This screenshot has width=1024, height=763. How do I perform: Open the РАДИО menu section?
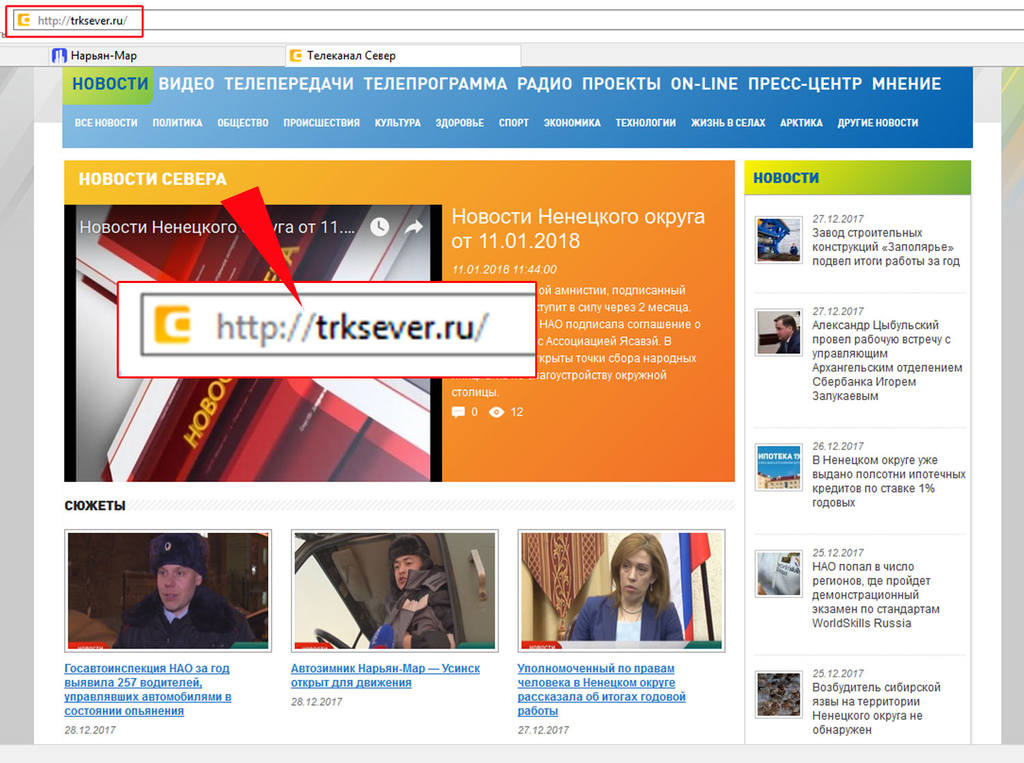pyautogui.click(x=545, y=84)
